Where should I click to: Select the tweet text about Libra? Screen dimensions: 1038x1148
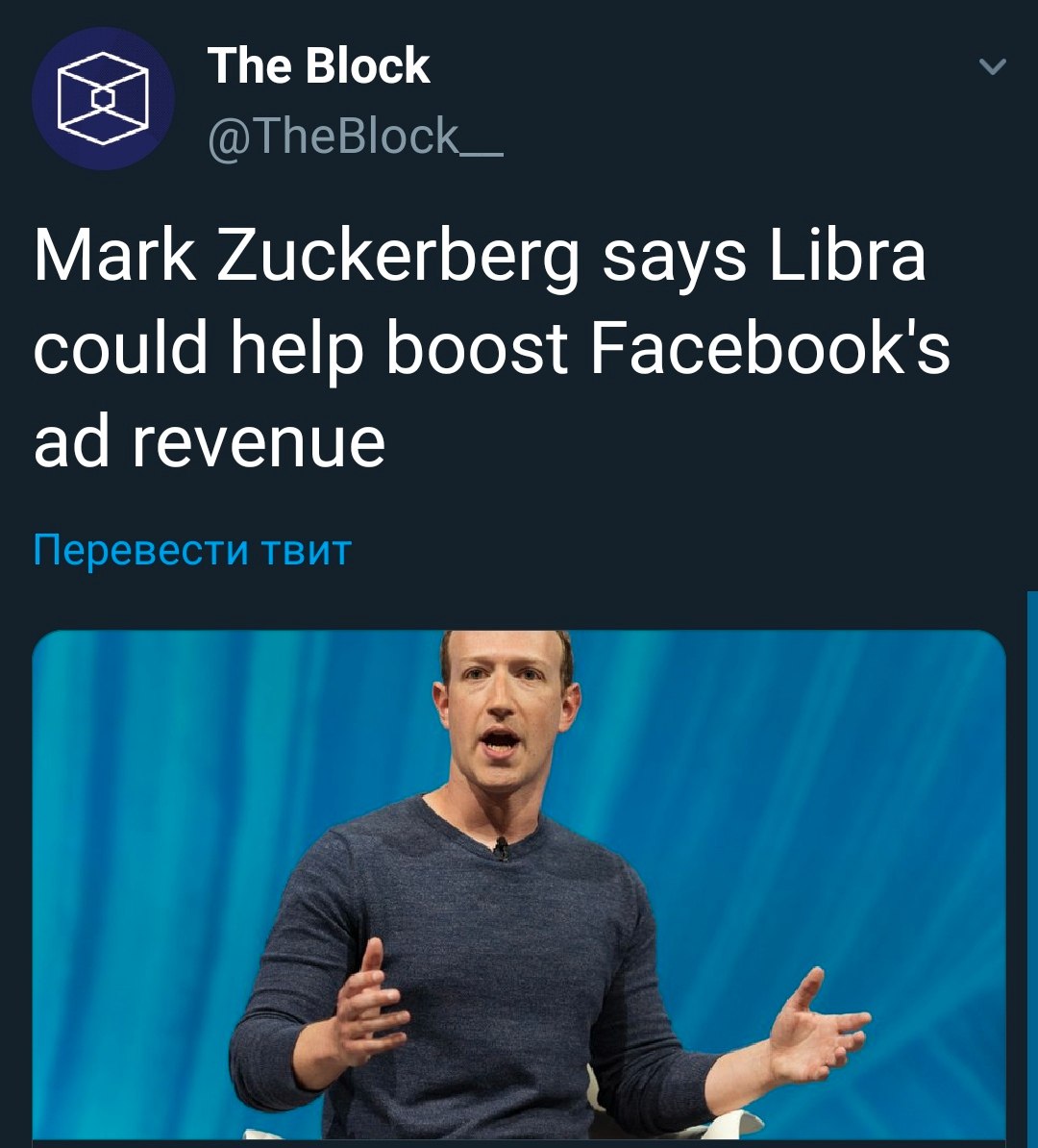click(x=492, y=348)
